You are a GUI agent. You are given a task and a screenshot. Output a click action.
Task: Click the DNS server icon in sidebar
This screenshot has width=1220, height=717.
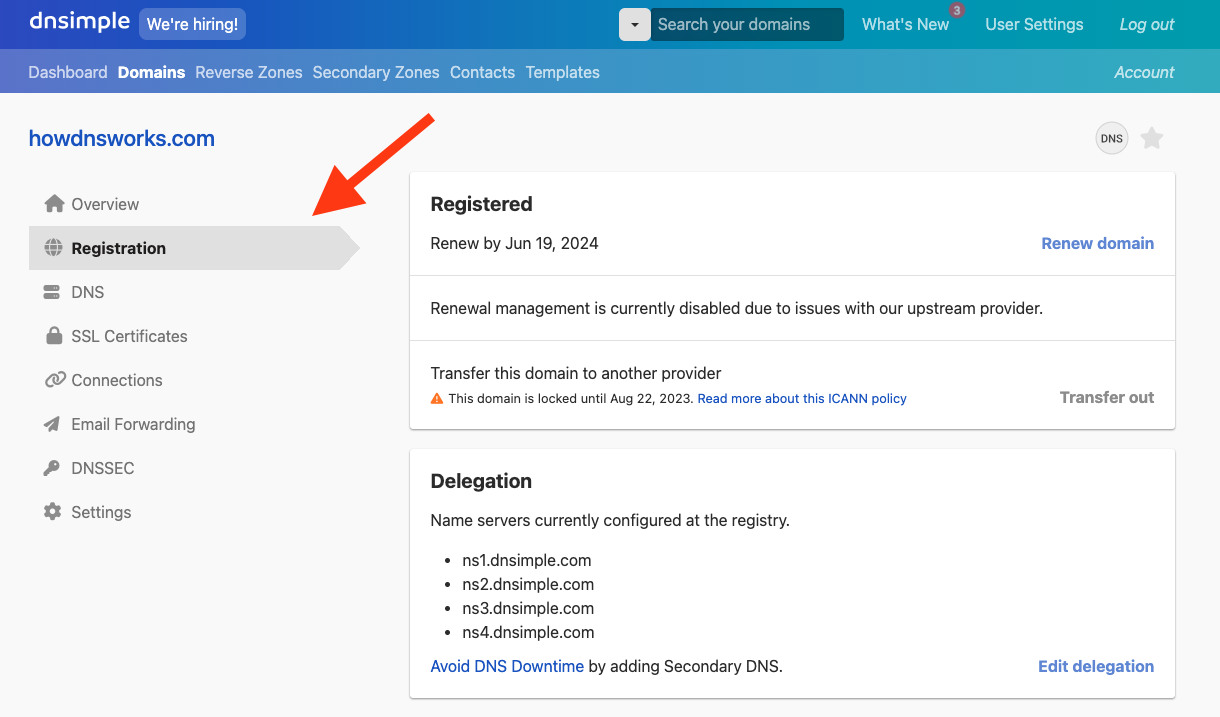tap(52, 292)
